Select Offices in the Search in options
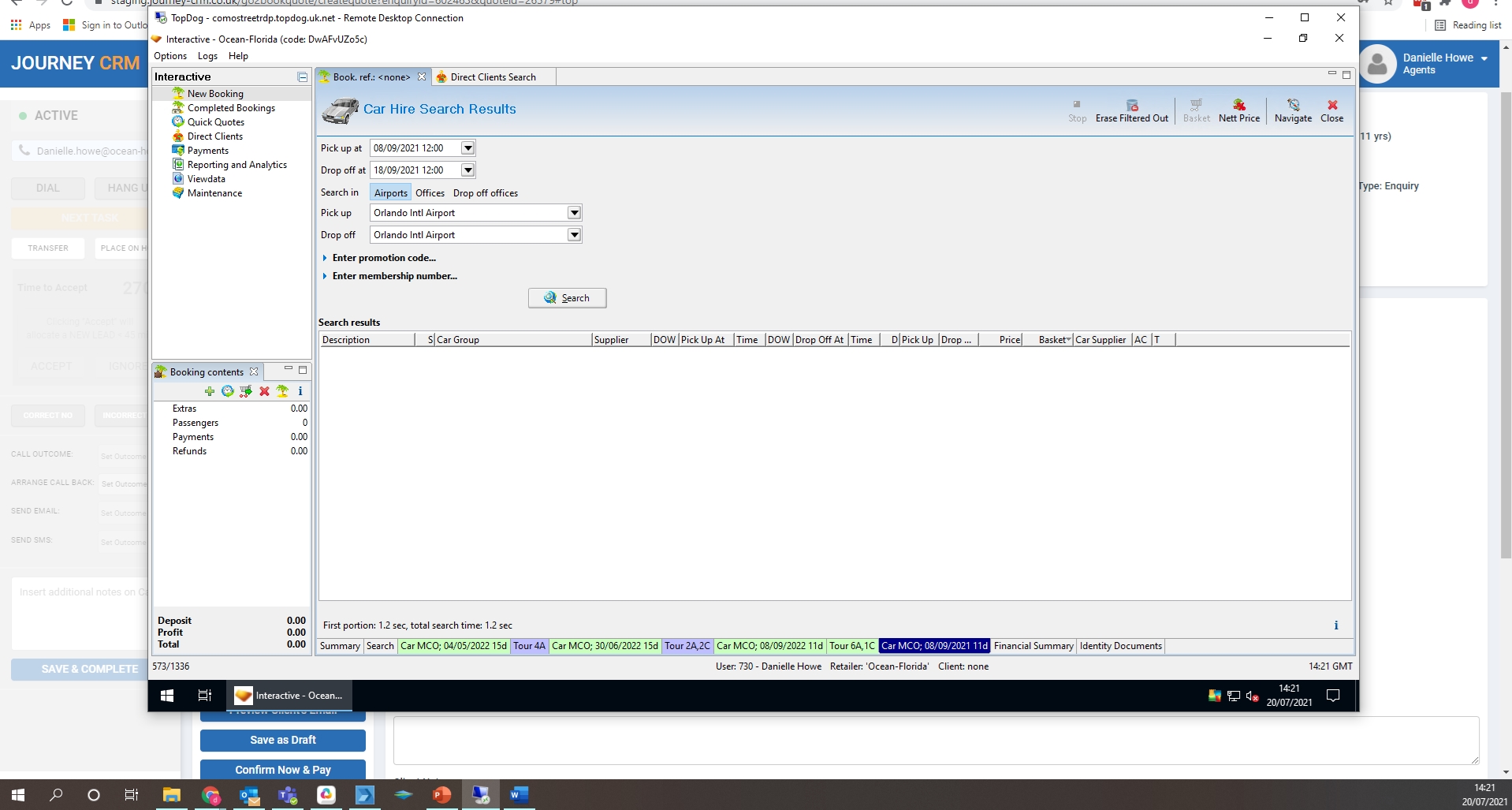This screenshot has height=810, width=1512. (x=430, y=193)
